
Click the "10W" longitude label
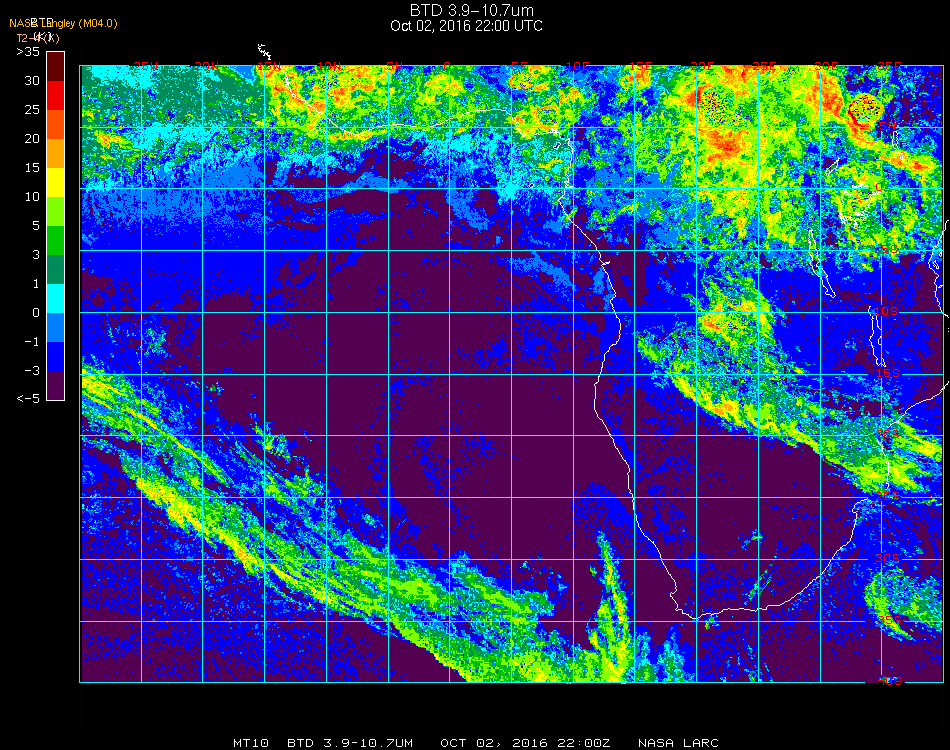(330, 66)
